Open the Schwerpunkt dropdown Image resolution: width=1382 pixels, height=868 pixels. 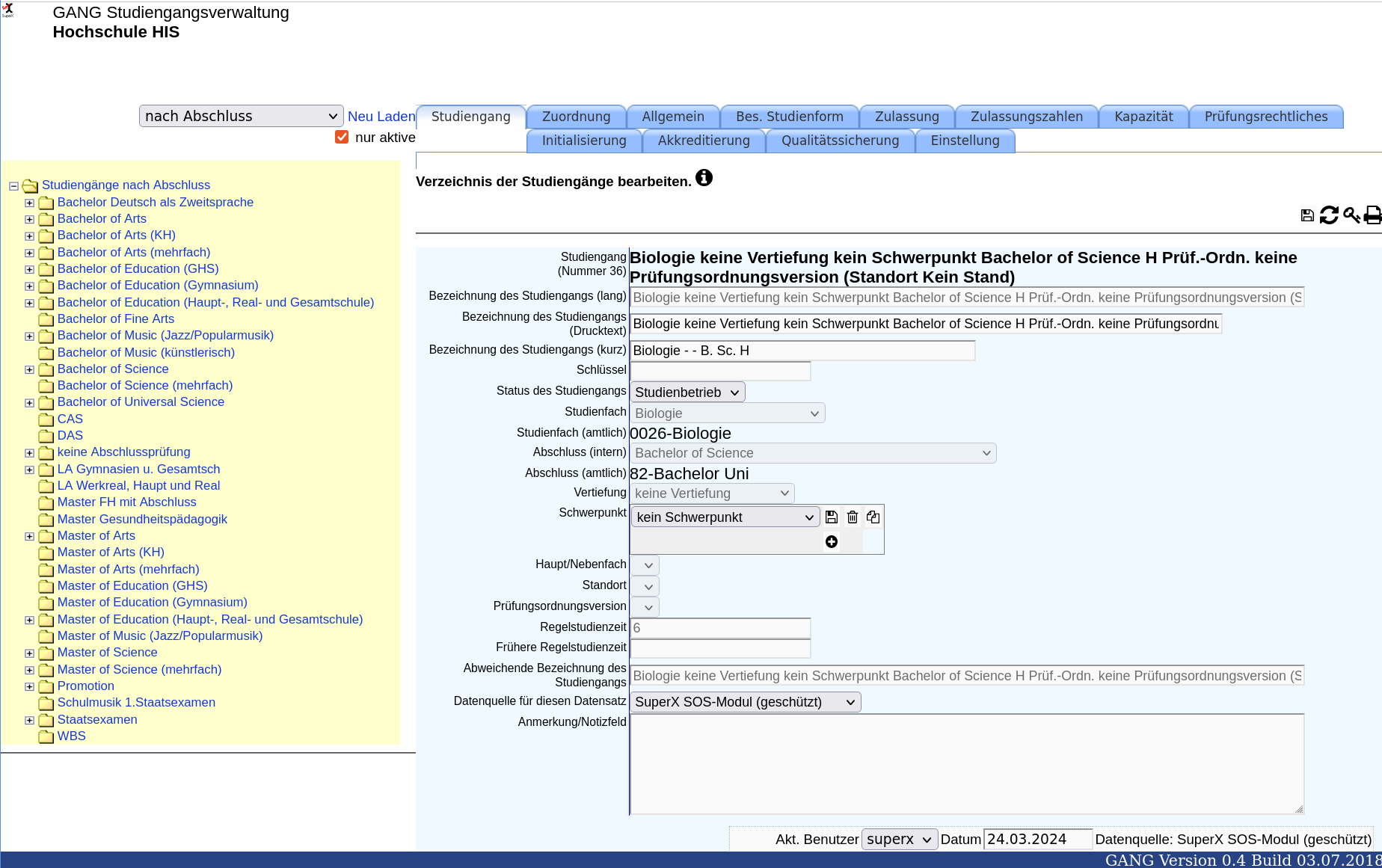[x=725, y=517]
